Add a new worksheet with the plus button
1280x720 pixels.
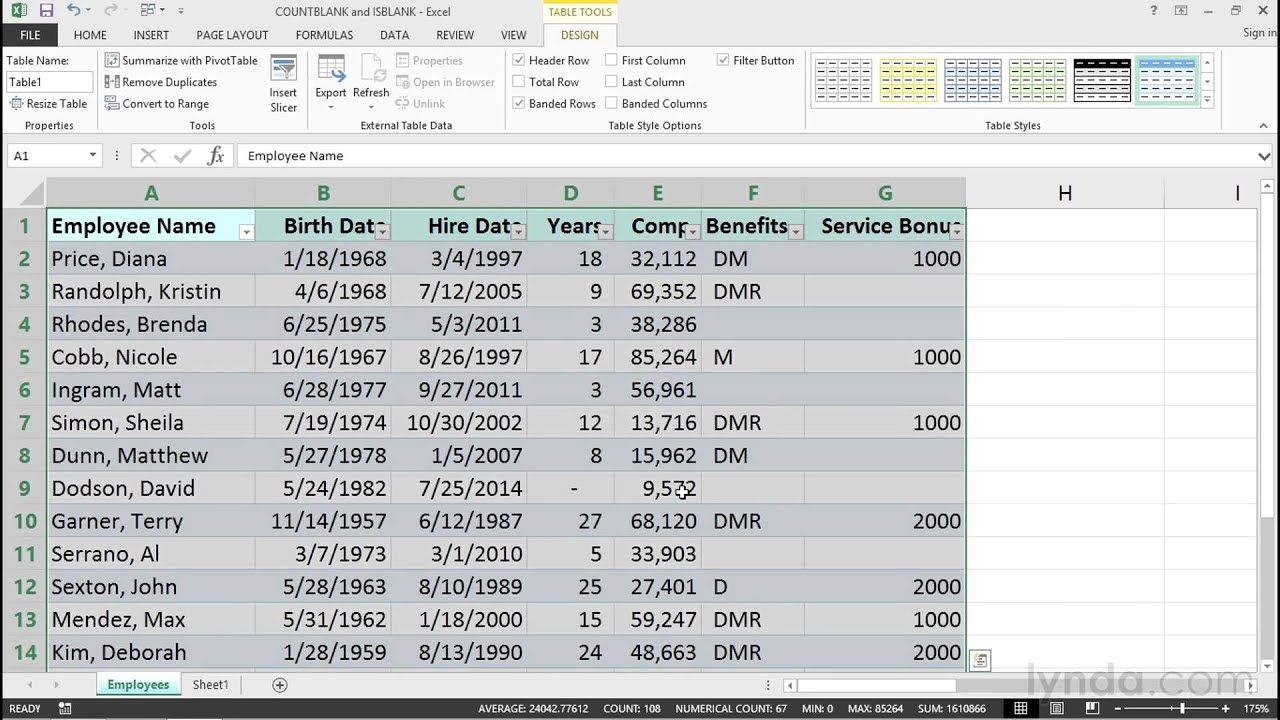tap(279, 684)
